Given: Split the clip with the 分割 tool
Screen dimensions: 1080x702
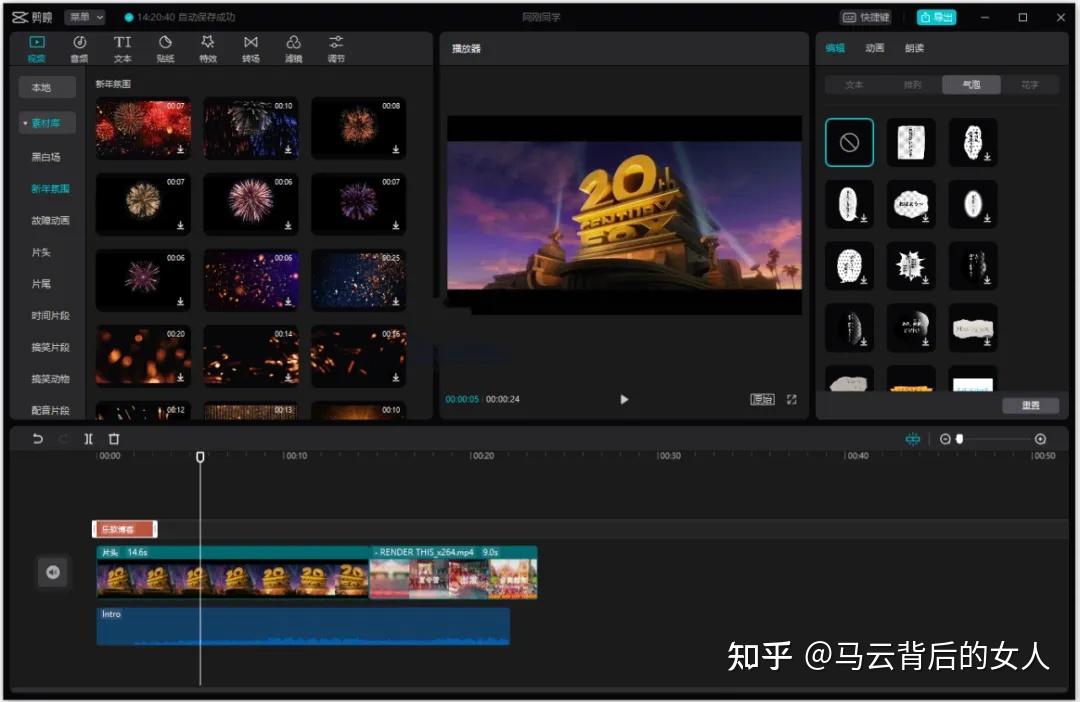Looking at the screenshot, I should (x=87, y=438).
